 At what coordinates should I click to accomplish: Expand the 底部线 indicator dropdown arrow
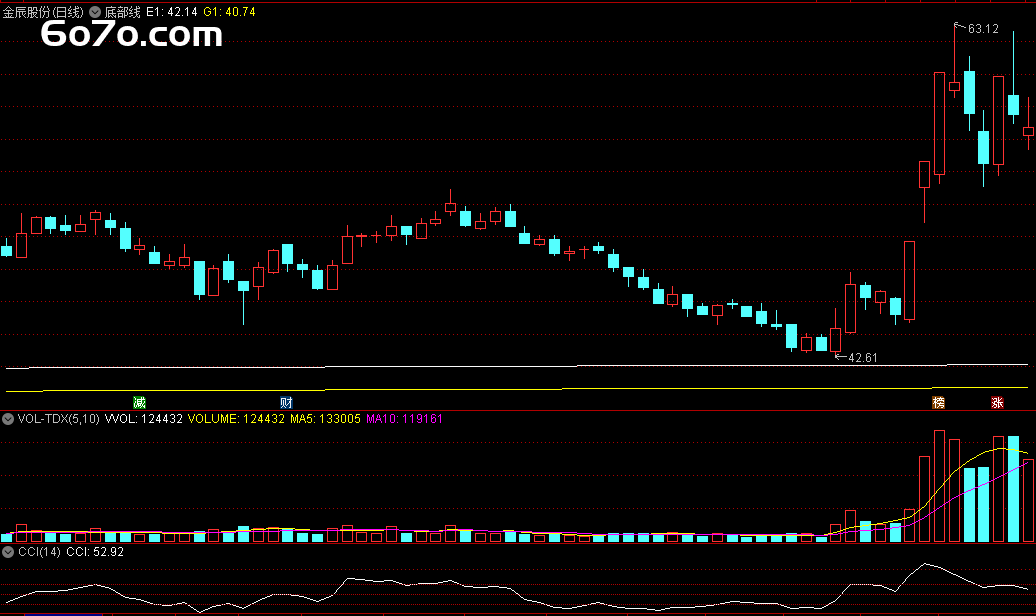point(95,12)
